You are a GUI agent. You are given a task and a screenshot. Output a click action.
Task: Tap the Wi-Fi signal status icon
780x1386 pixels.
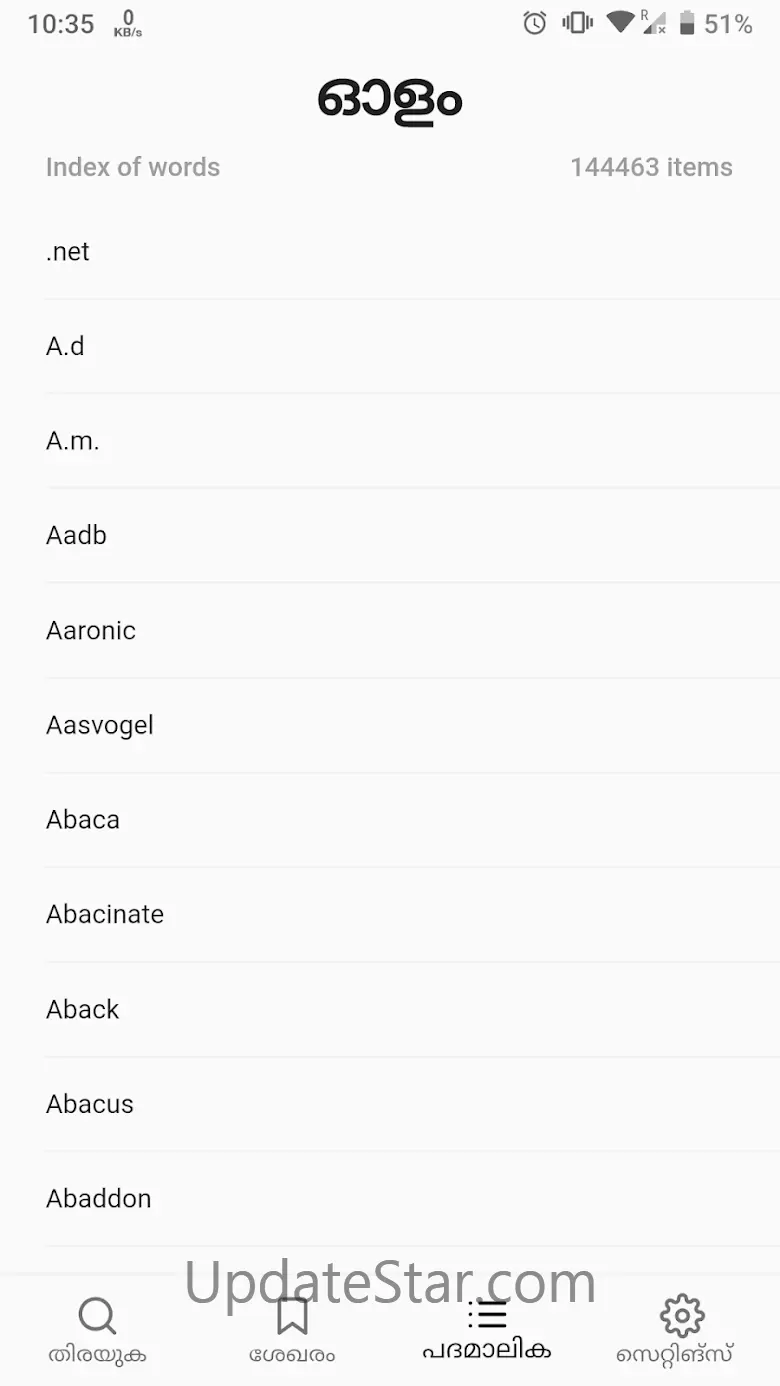tap(620, 22)
